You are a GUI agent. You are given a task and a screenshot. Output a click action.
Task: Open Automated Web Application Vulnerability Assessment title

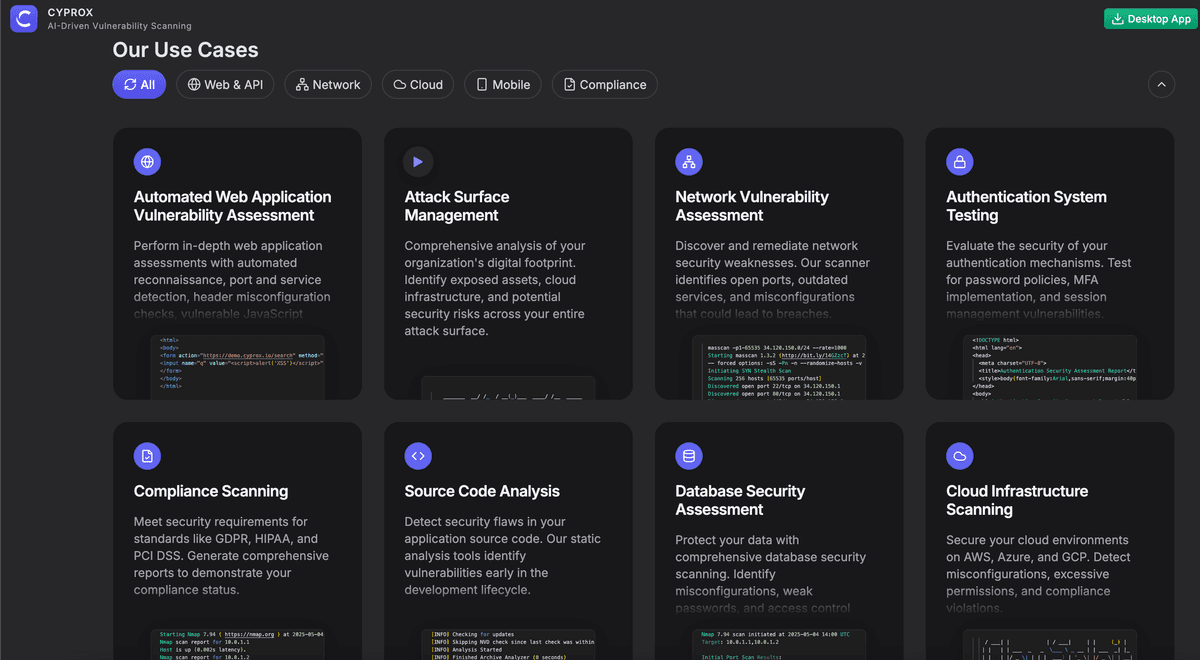click(x=233, y=206)
